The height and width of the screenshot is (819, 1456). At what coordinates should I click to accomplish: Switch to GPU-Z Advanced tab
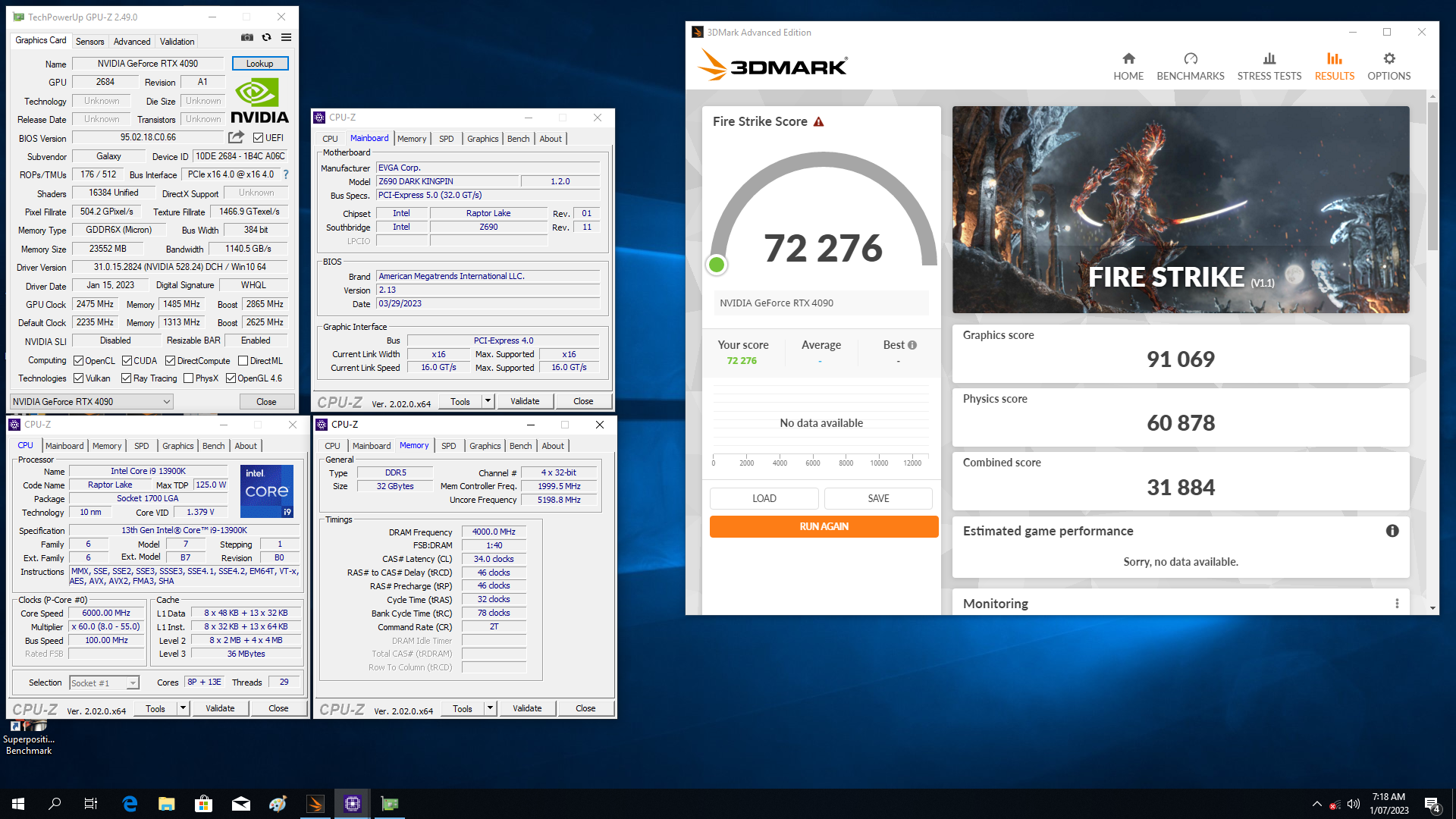pyautogui.click(x=132, y=42)
